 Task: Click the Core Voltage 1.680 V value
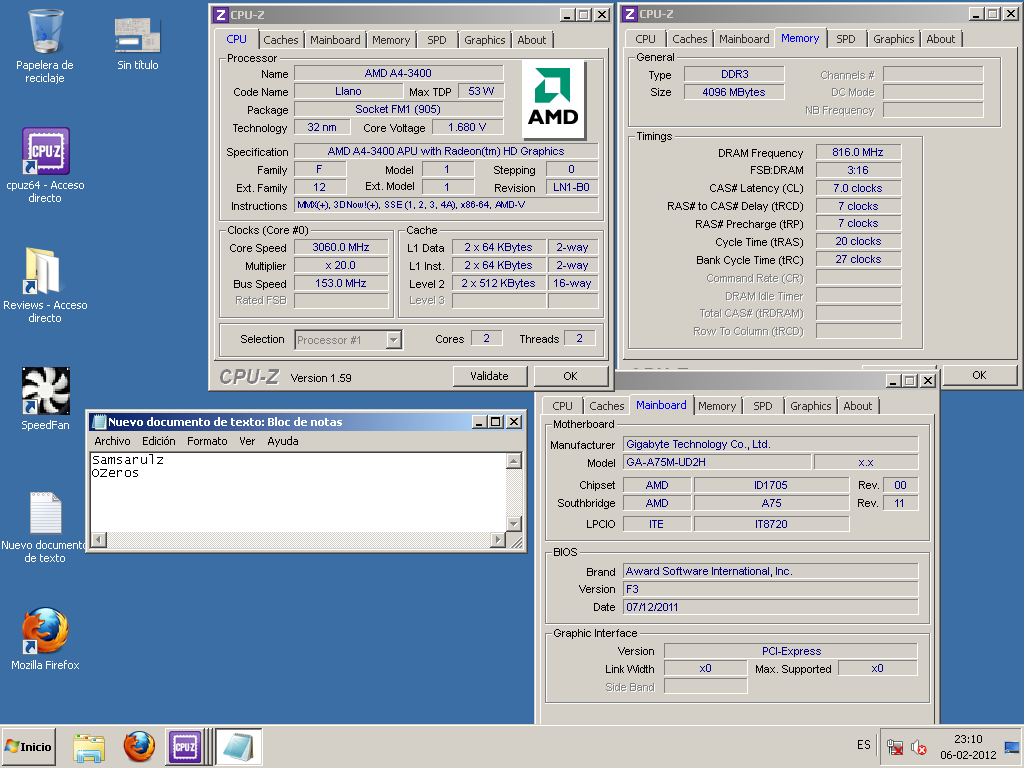(x=467, y=127)
